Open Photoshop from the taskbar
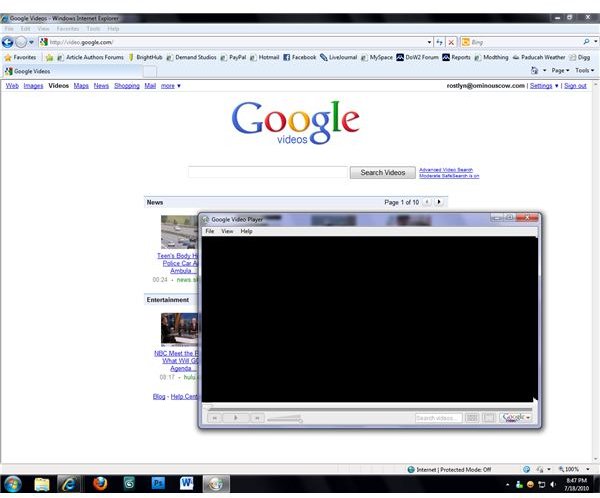Image resolution: width=600 pixels, height=498 pixels. click(x=157, y=484)
